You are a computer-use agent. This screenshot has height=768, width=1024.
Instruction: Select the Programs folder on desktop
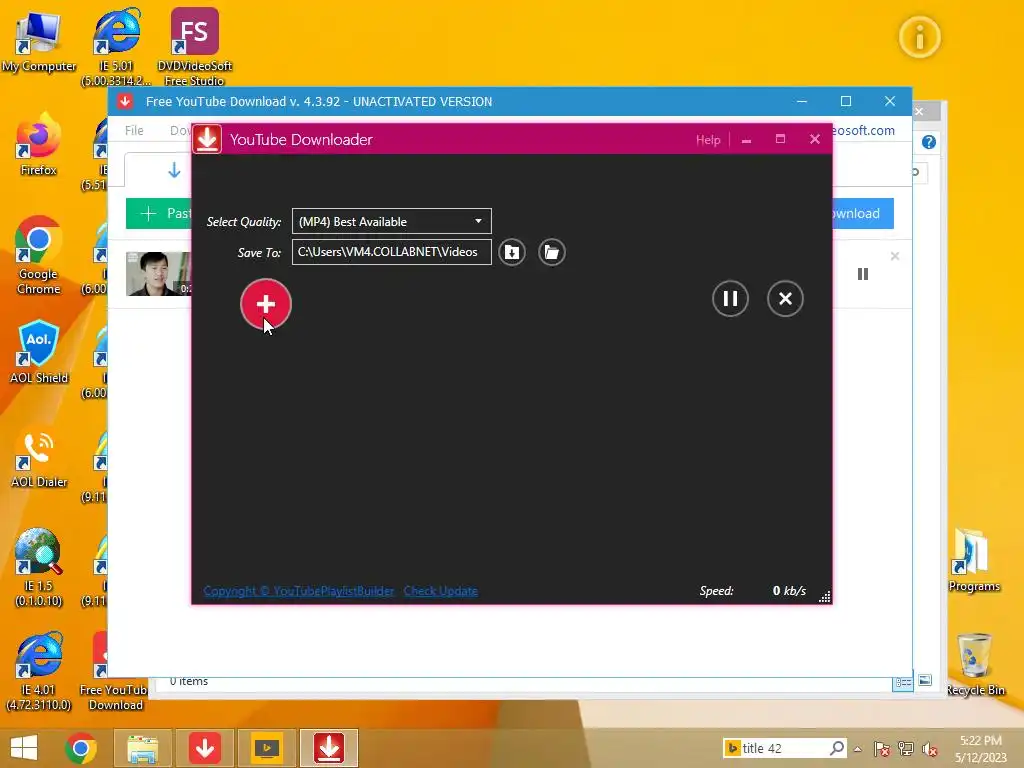974,562
